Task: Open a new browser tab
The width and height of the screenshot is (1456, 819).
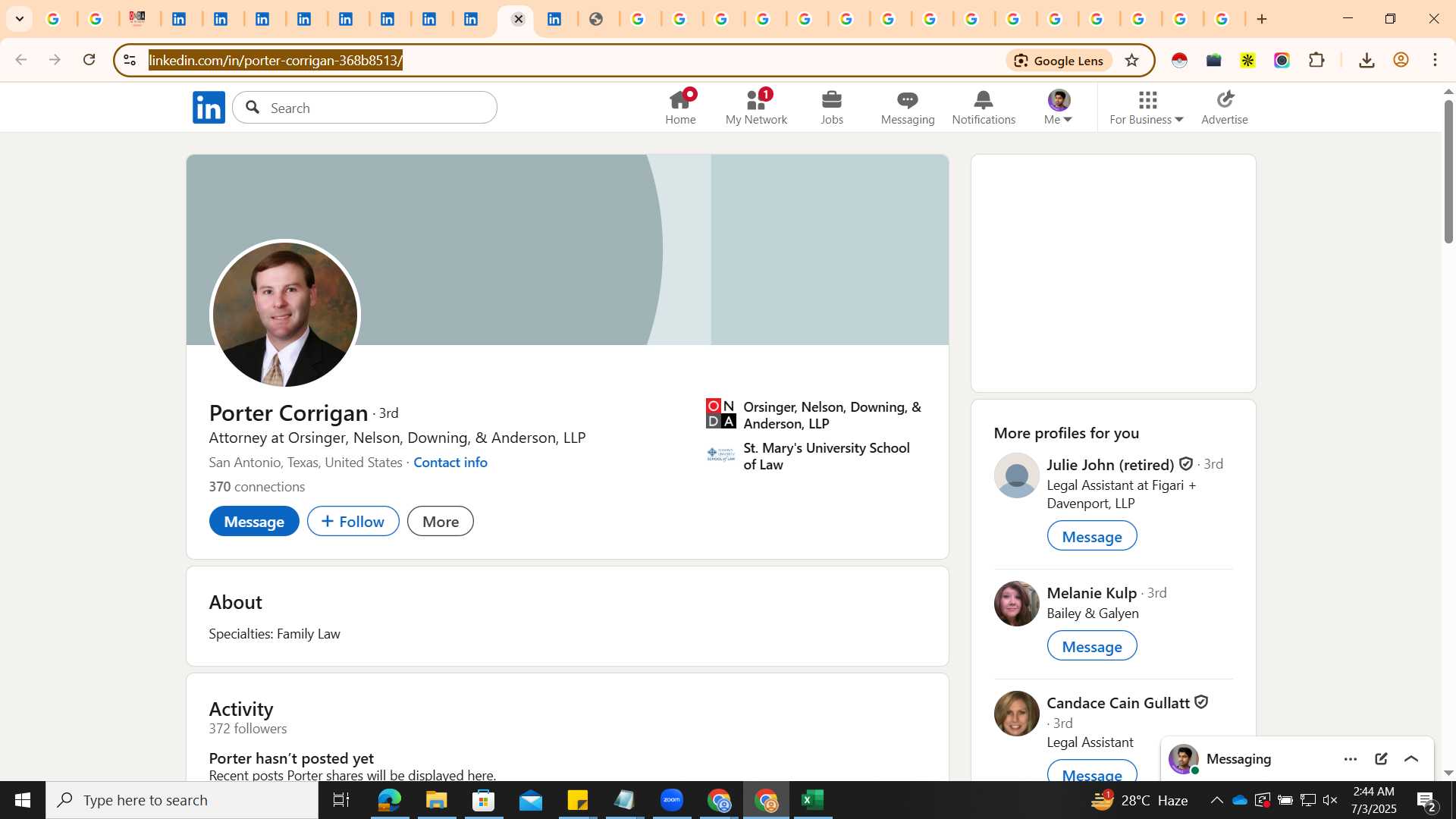Action: pyautogui.click(x=1262, y=19)
